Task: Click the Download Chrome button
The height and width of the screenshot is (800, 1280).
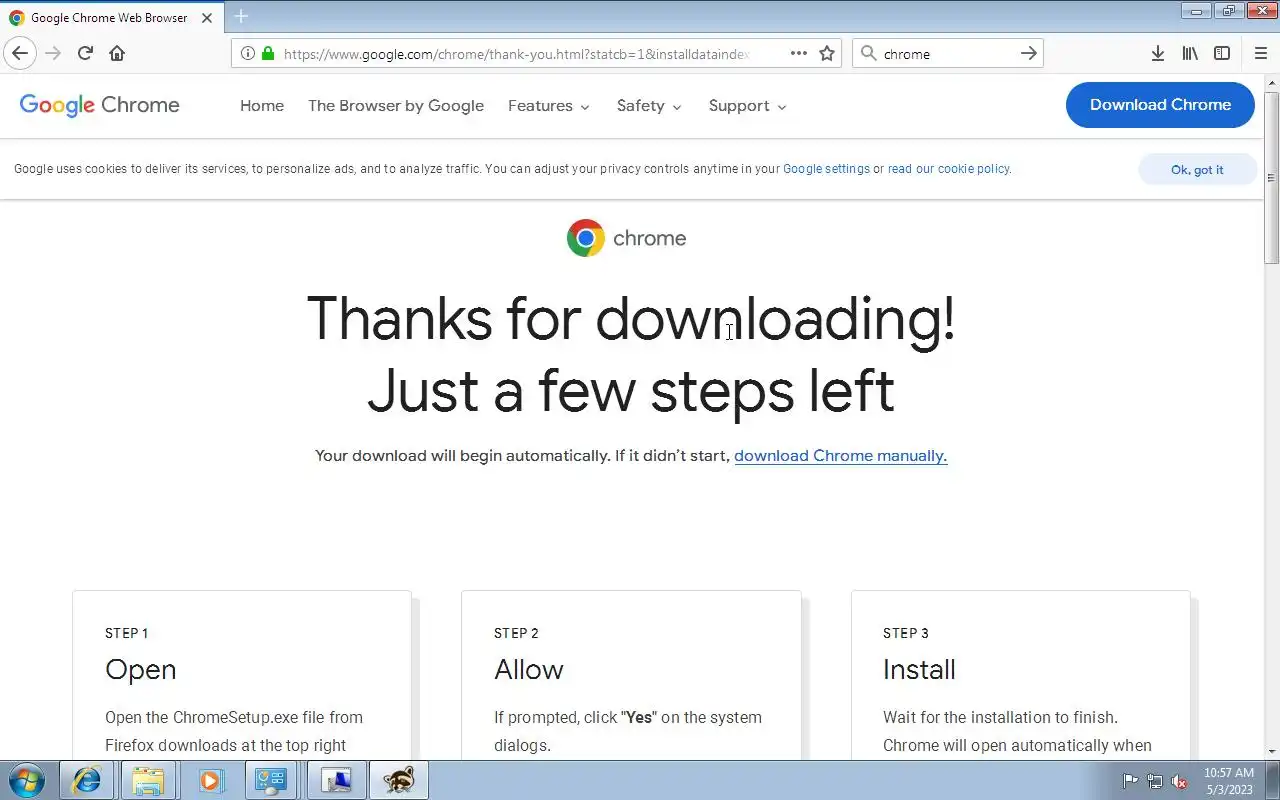Action: [1160, 105]
